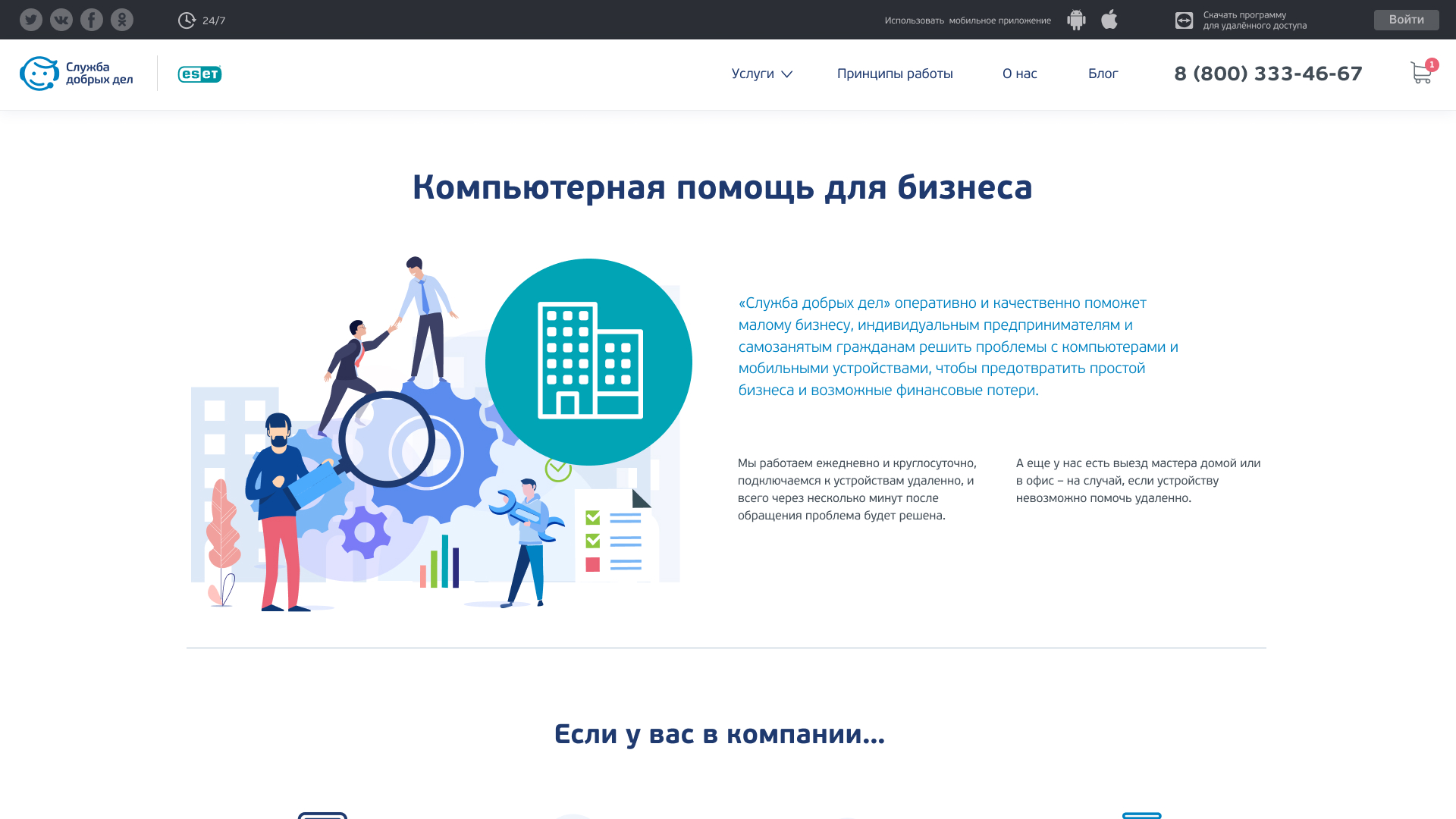Viewport: 1456px width, 819px height.
Task: Click the teal office building illustration
Action: pyautogui.click(x=588, y=362)
